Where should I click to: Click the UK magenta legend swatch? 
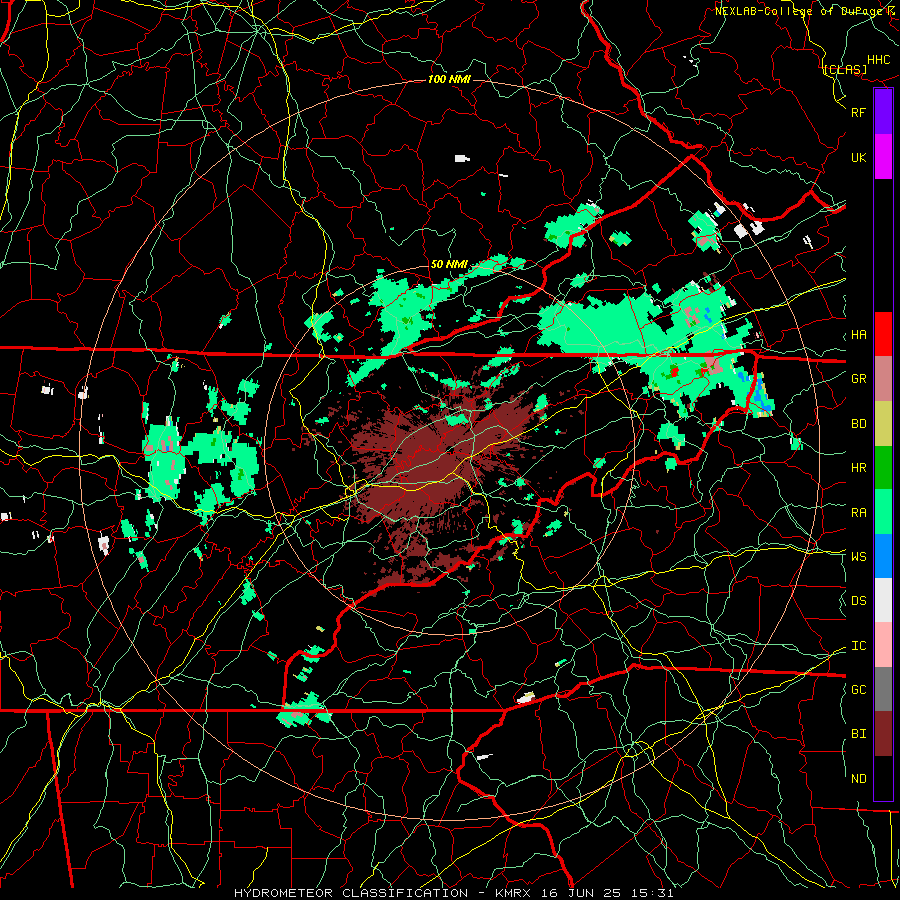(883, 157)
